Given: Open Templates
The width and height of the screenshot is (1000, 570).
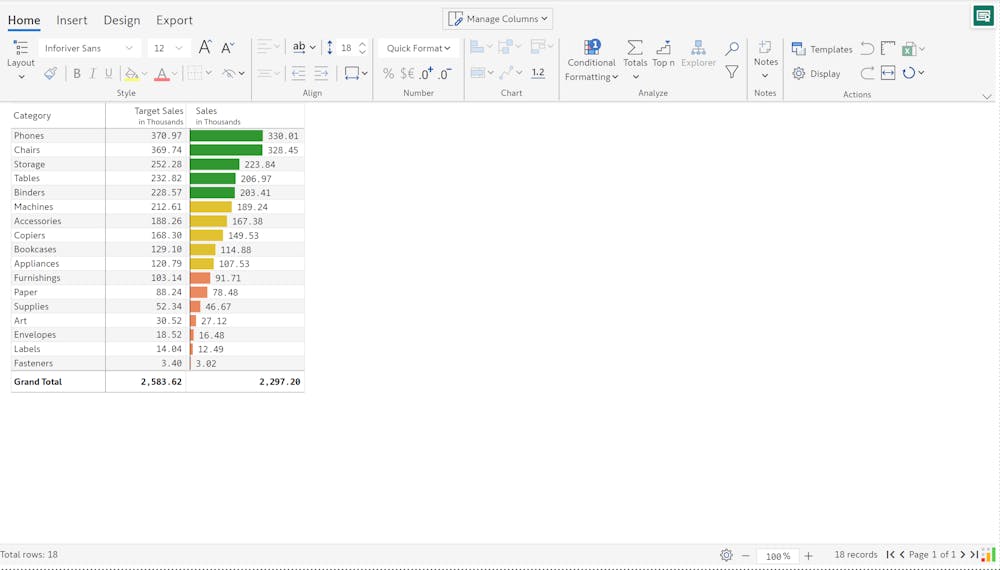Looking at the screenshot, I should [x=821, y=48].
